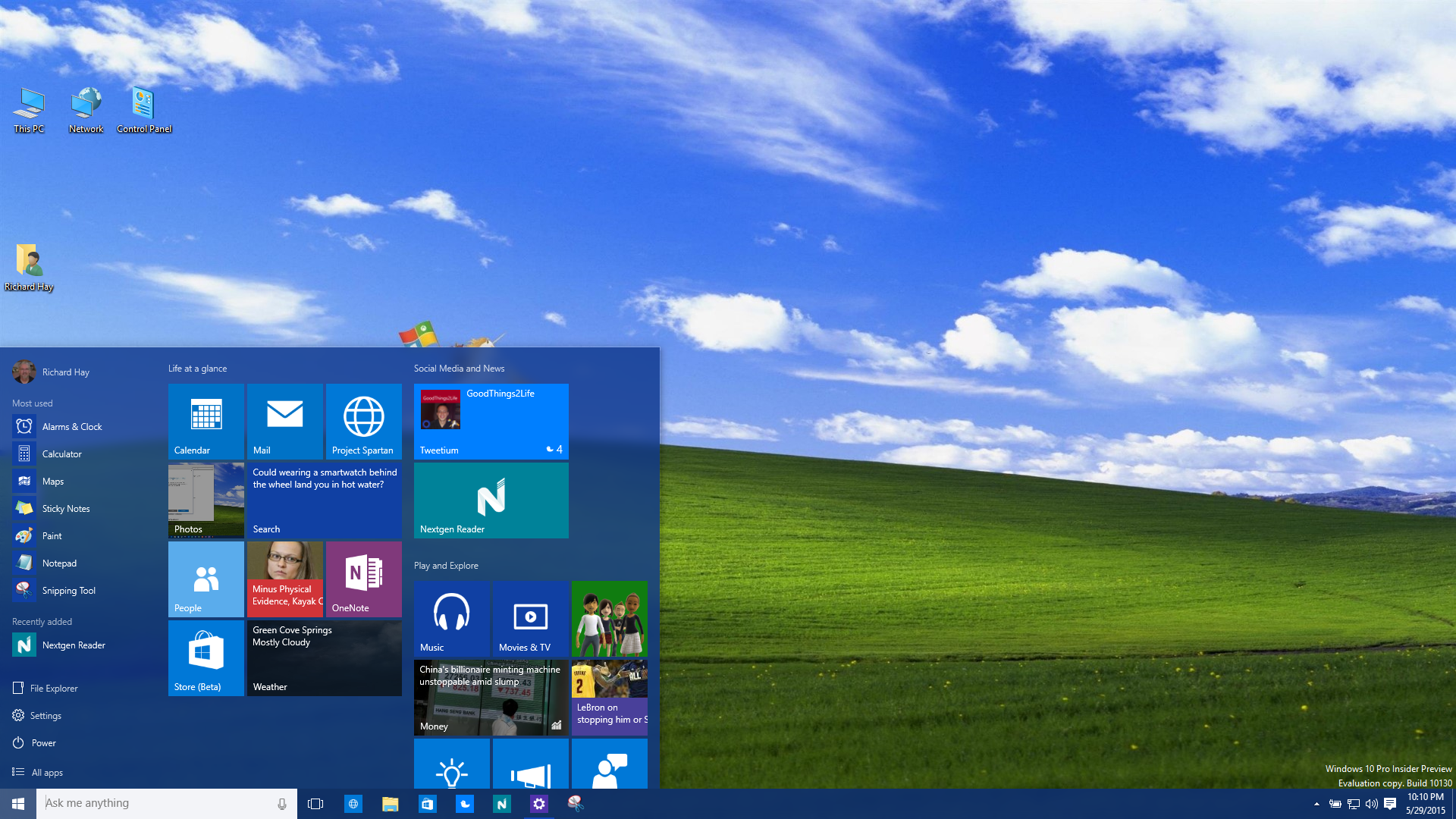Open the OneNote tile

coord(363,579)
